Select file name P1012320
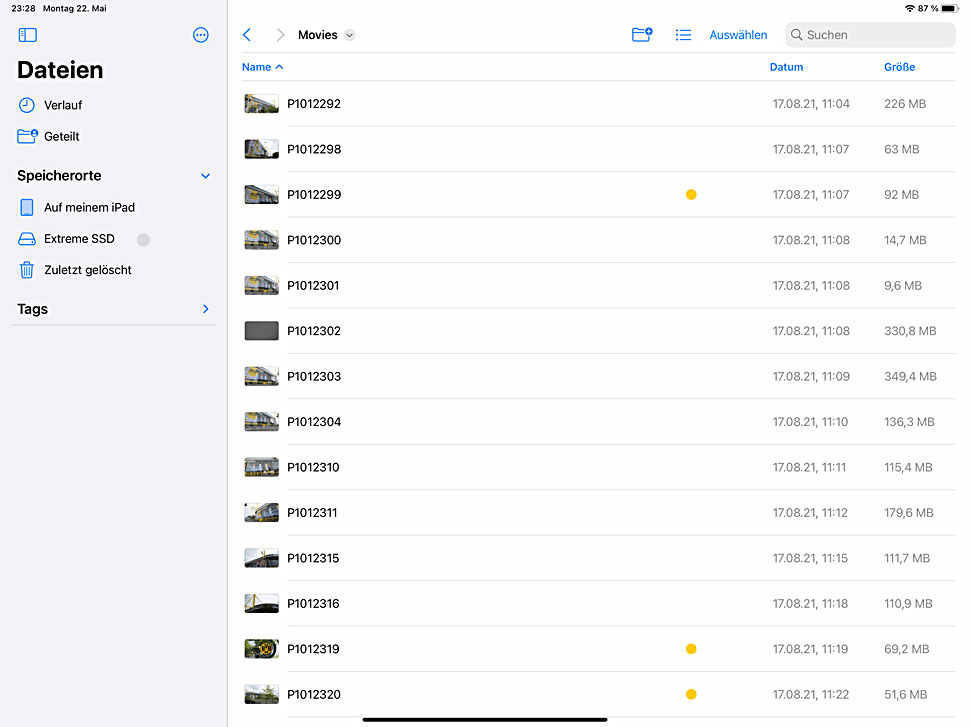The image size is (970, 727). [314, 694]
